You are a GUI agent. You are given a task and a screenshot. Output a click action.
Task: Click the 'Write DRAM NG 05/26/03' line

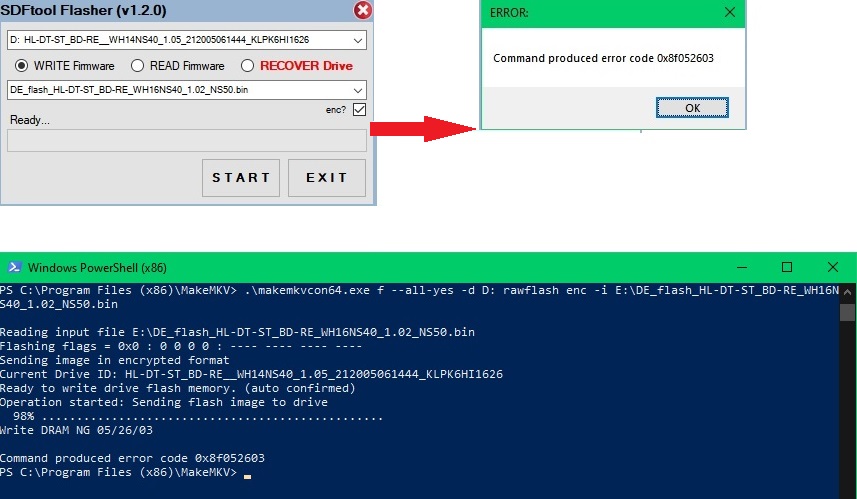[77, 430]
